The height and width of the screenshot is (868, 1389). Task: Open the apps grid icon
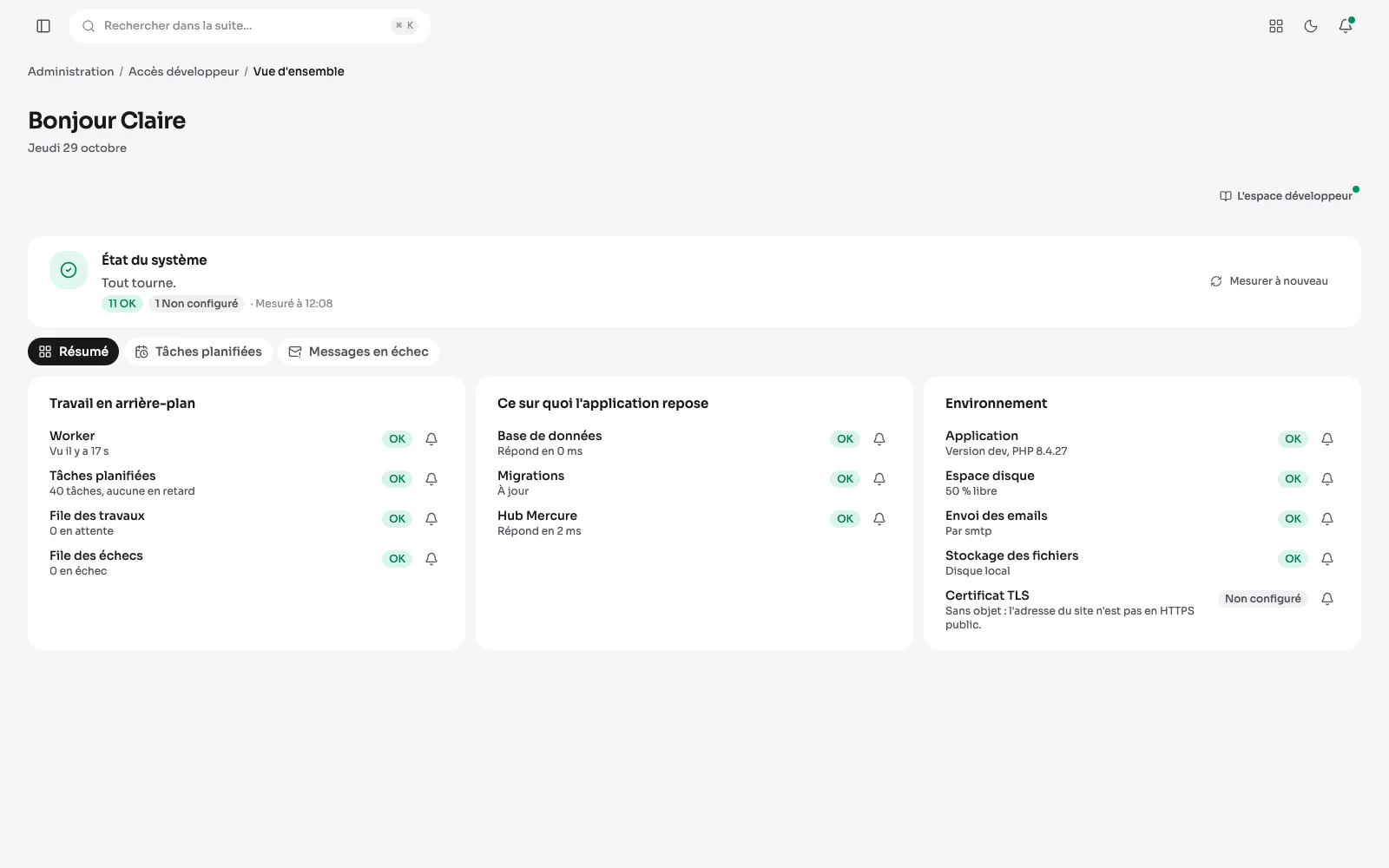pyautogui.click(x=1276, y=26)
